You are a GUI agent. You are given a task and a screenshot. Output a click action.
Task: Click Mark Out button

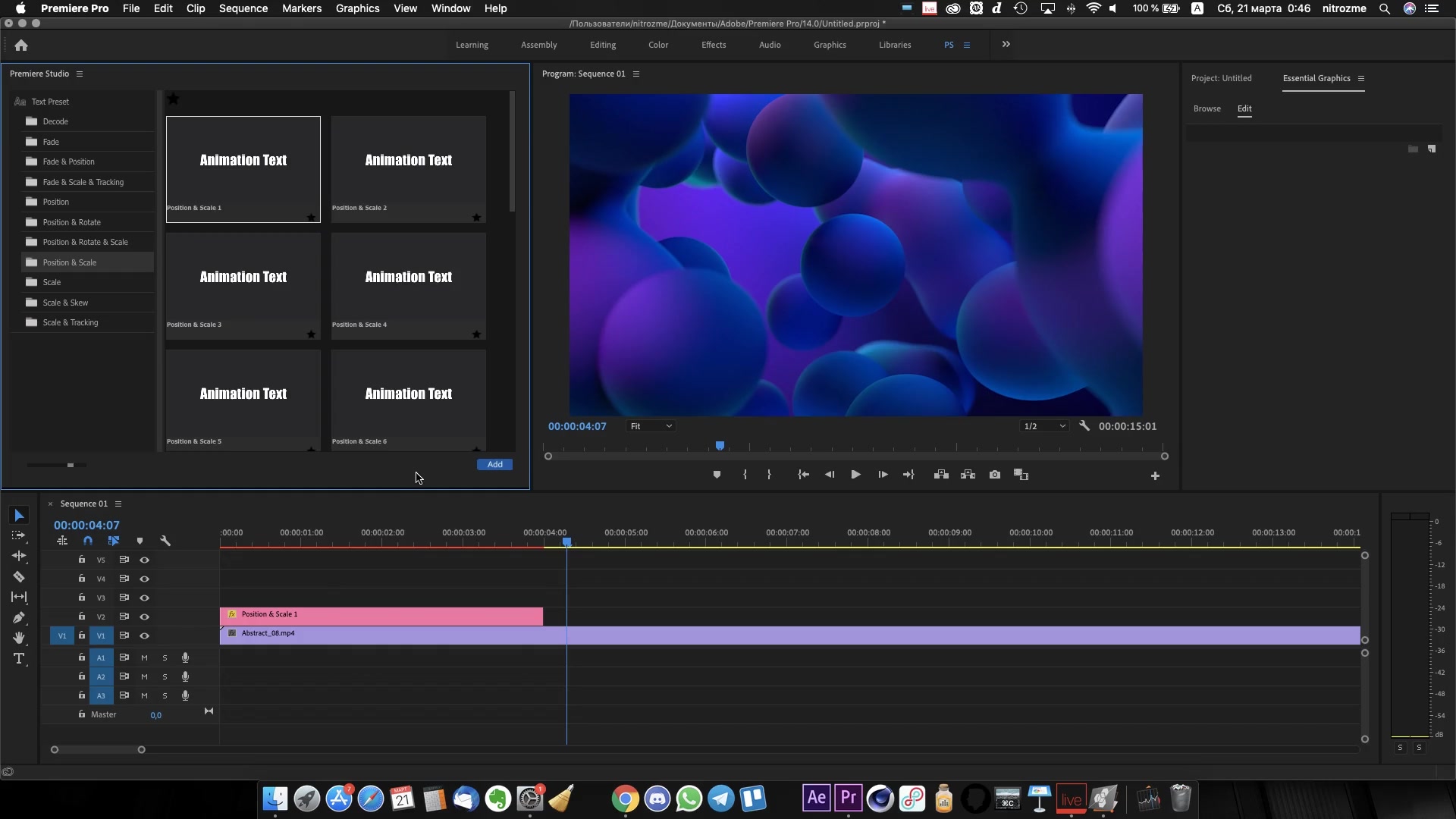pos(769,475)
